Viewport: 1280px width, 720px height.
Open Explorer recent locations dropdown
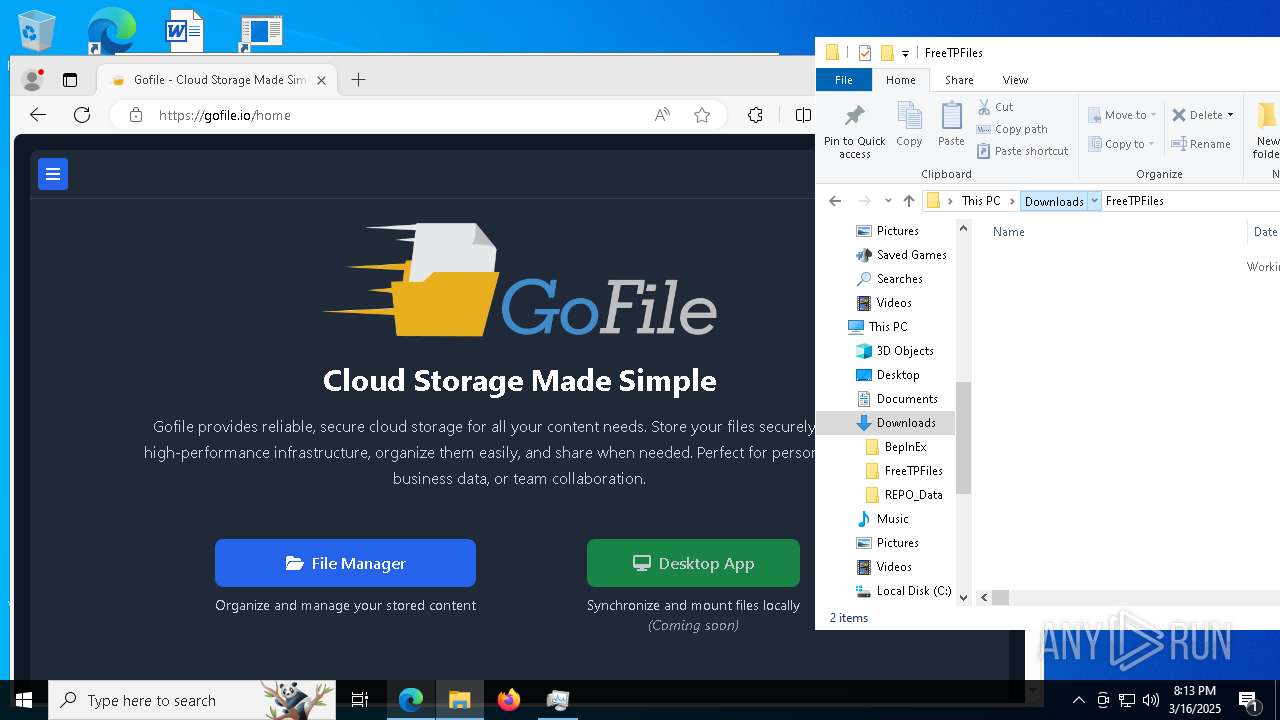[x=888, y=201]
